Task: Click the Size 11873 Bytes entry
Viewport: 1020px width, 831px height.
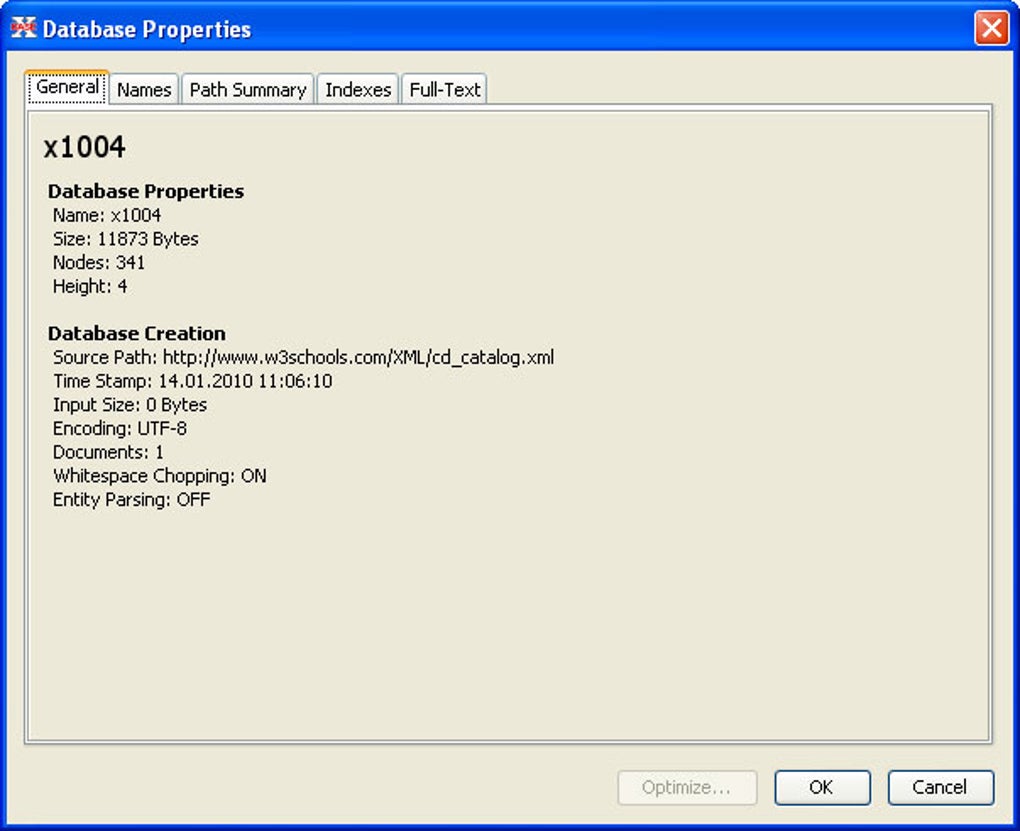Action: click(126, 238)
